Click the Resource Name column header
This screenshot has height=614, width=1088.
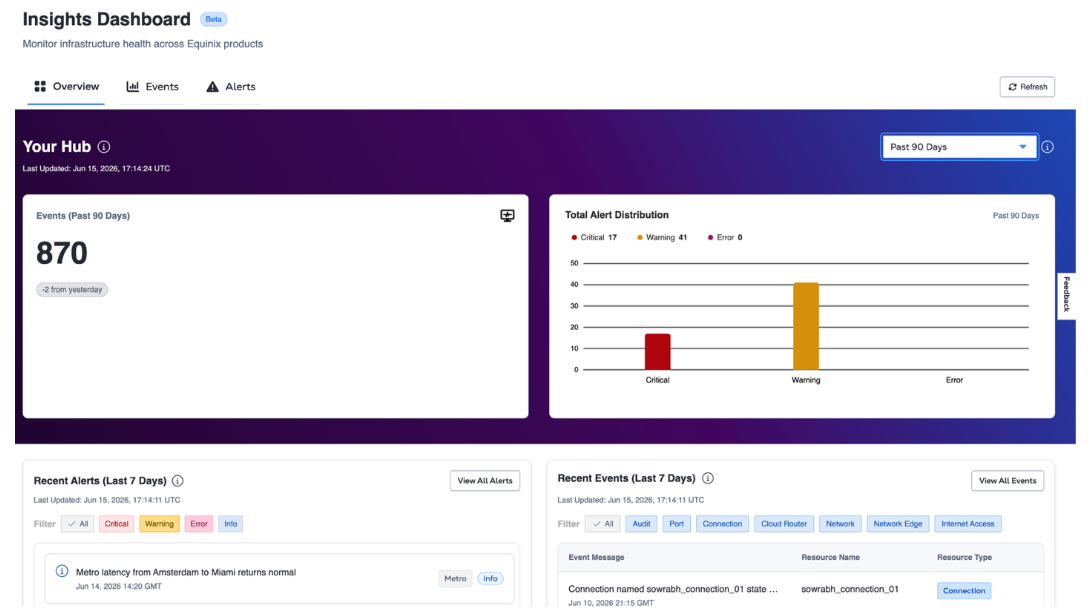tap(831, 557)
